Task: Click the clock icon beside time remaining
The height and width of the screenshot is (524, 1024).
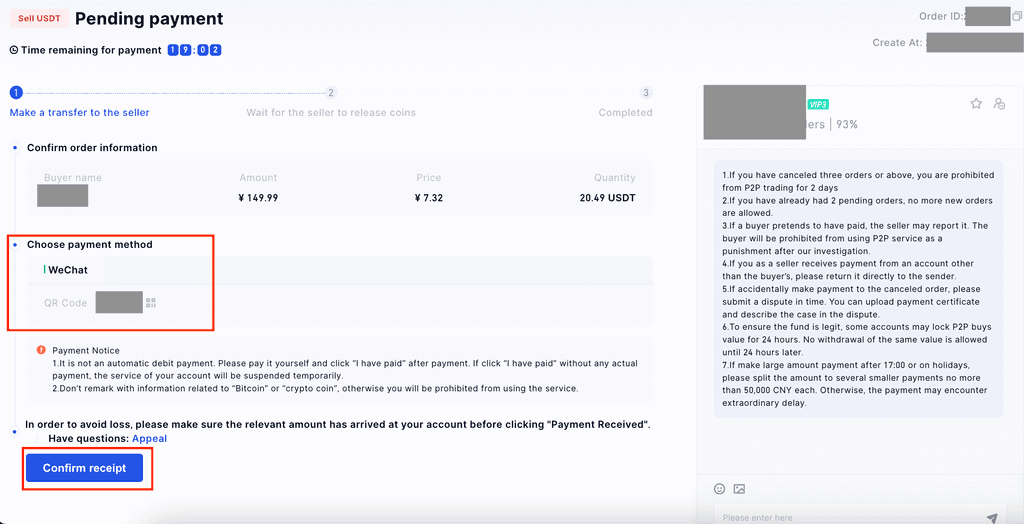Action: 14,50
